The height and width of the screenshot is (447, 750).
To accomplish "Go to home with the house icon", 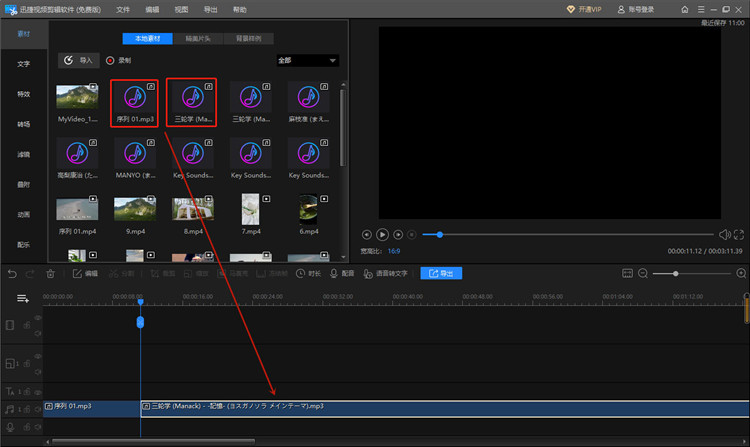I will pos(685,9).
